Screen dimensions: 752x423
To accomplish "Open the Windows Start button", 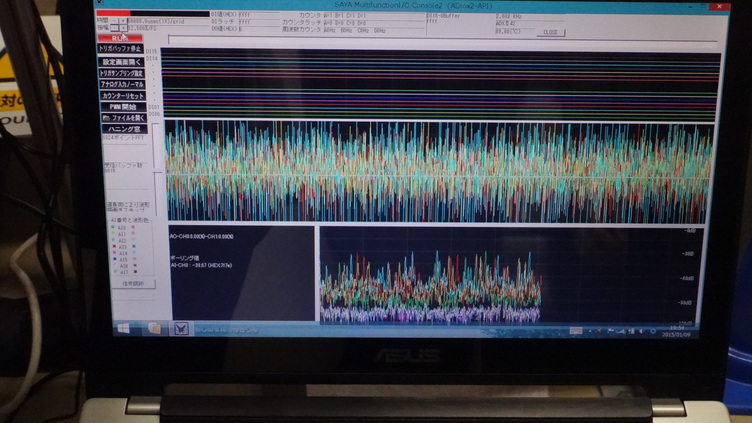I will pyautogui.click(x=123, y=328).
